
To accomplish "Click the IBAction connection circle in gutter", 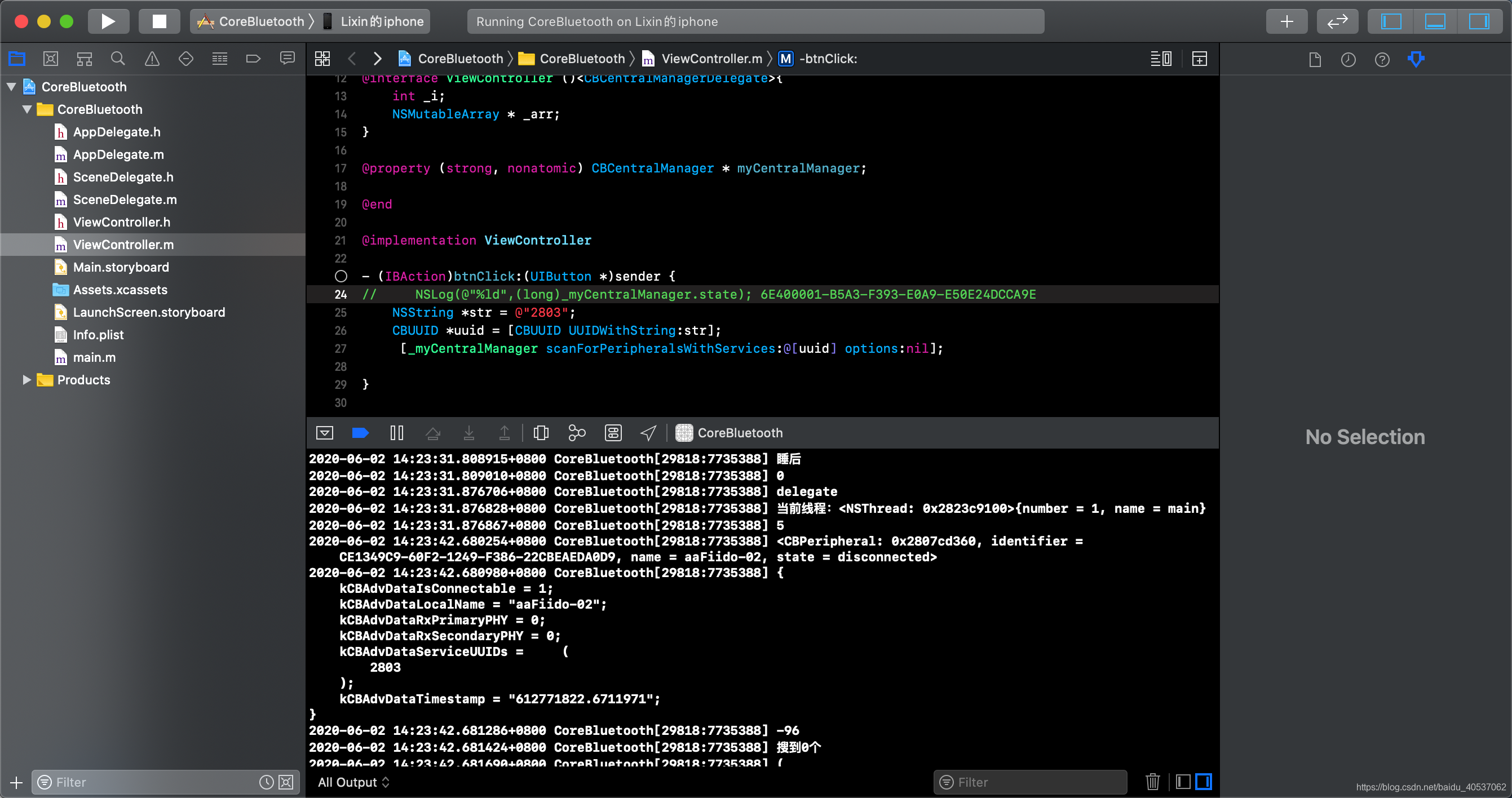I will 341,276.
